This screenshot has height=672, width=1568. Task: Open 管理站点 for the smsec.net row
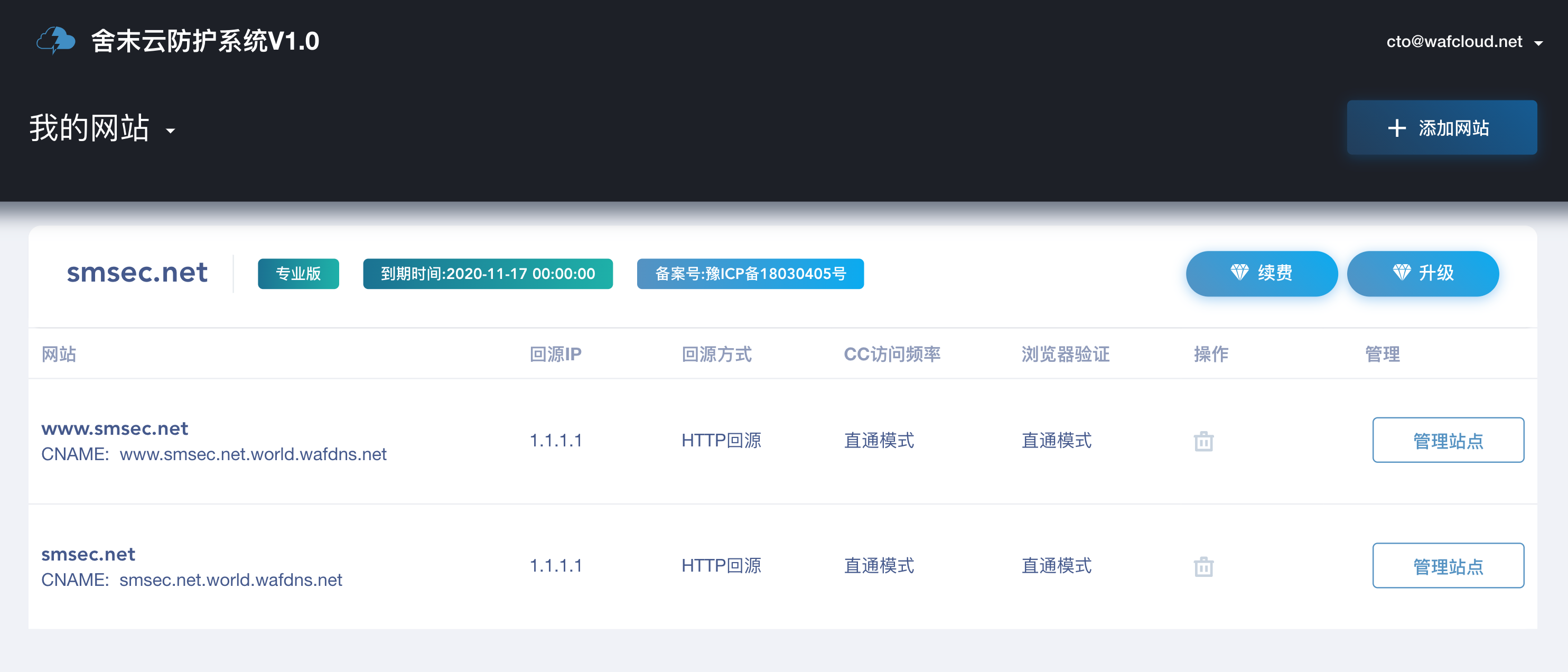1448,565
